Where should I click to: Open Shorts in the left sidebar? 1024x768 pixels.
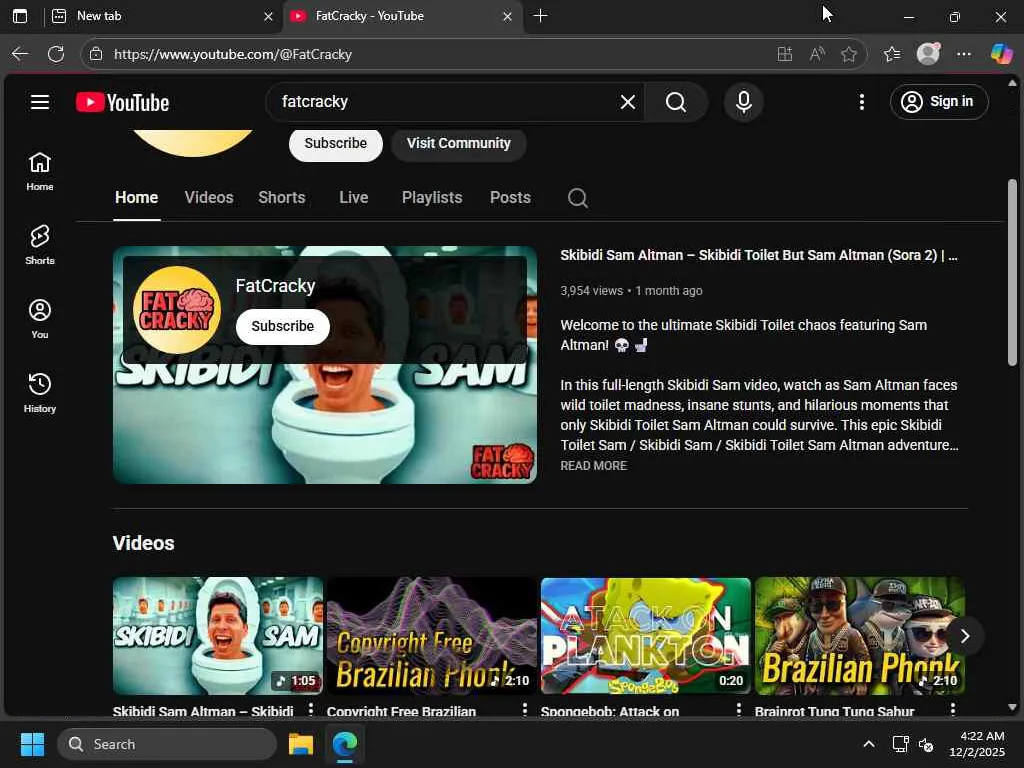[40, 245]
